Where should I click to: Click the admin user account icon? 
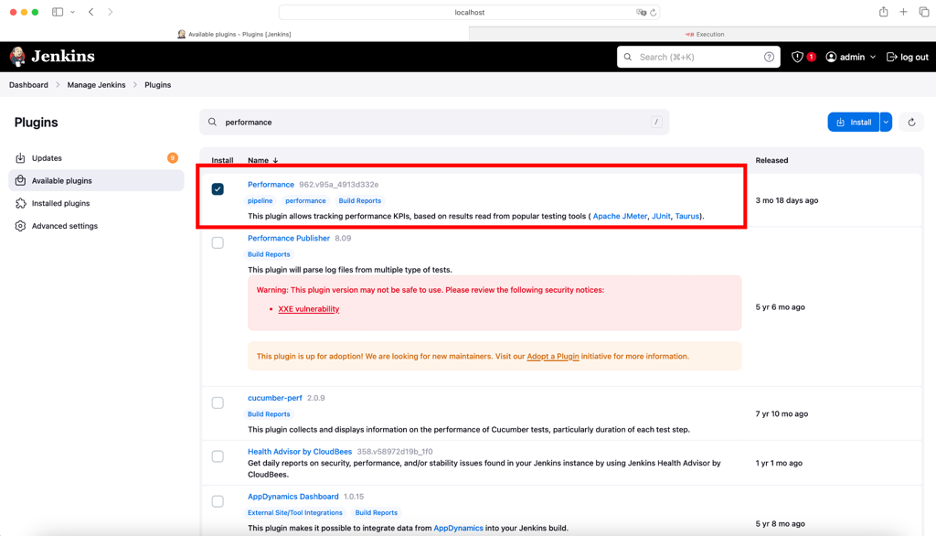pos(831,57)
